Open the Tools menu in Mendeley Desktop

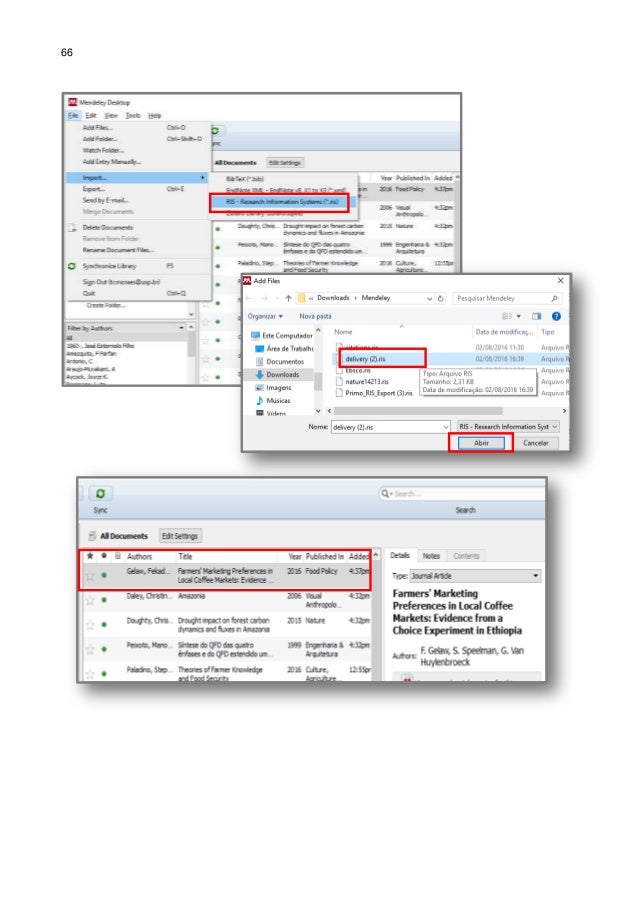click(x=133, y=116)
